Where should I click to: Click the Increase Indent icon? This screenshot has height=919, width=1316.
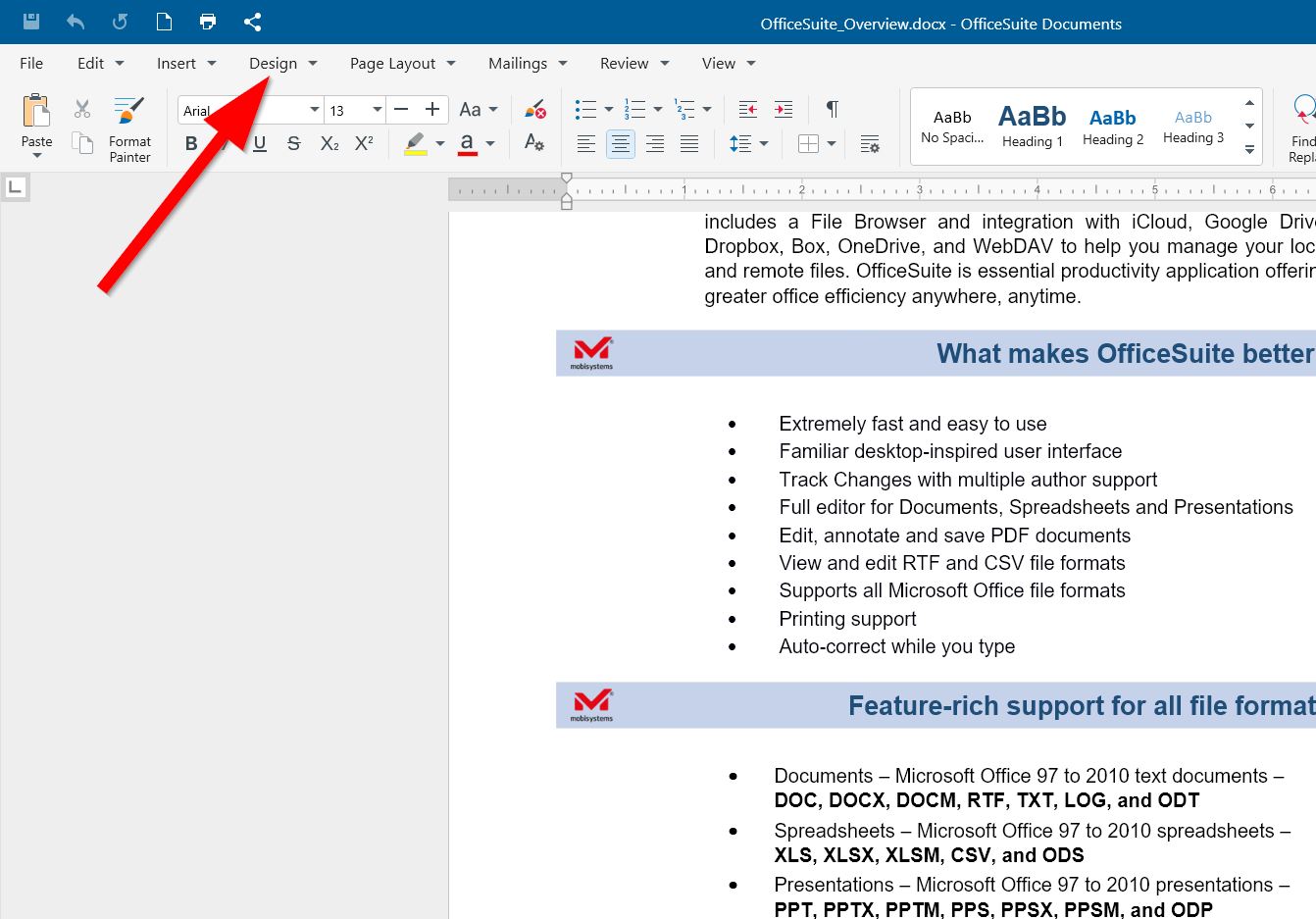click(784, 110)
